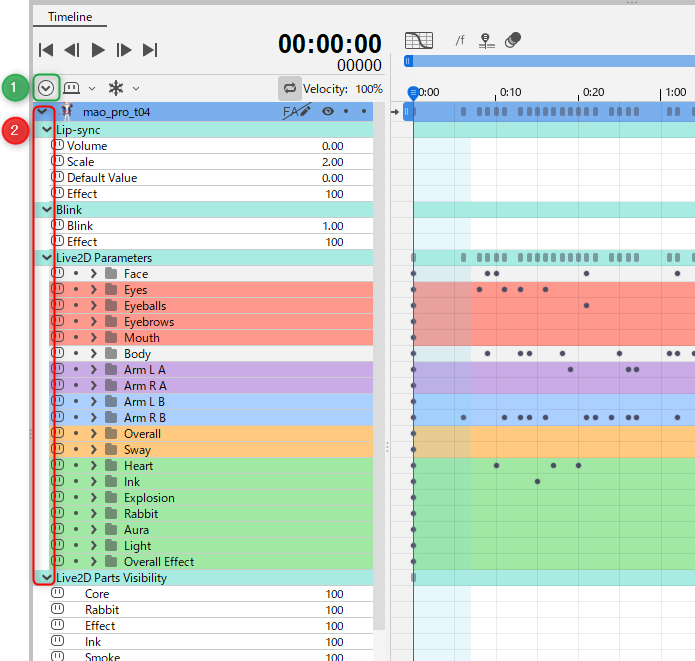
Task: Select the Timeline tab
Action: (70, 17)
